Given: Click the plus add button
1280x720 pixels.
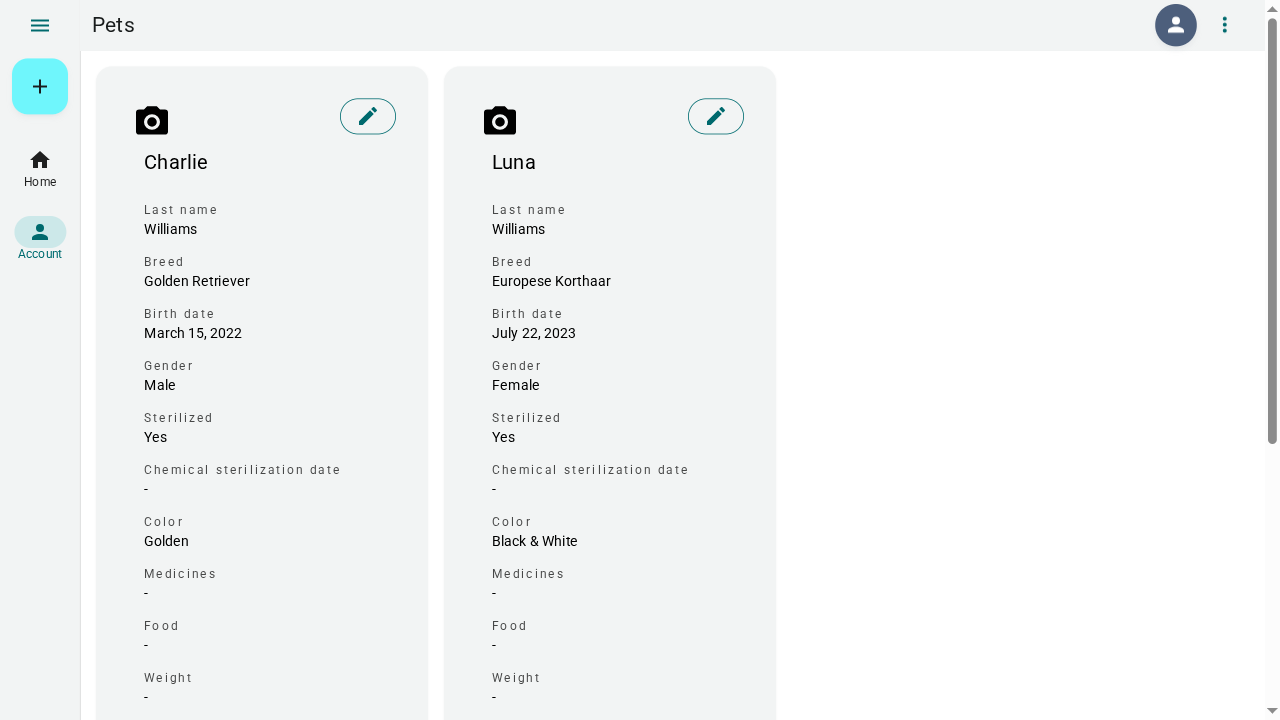Looking at the screenshot, I should (x=40, y=86).
